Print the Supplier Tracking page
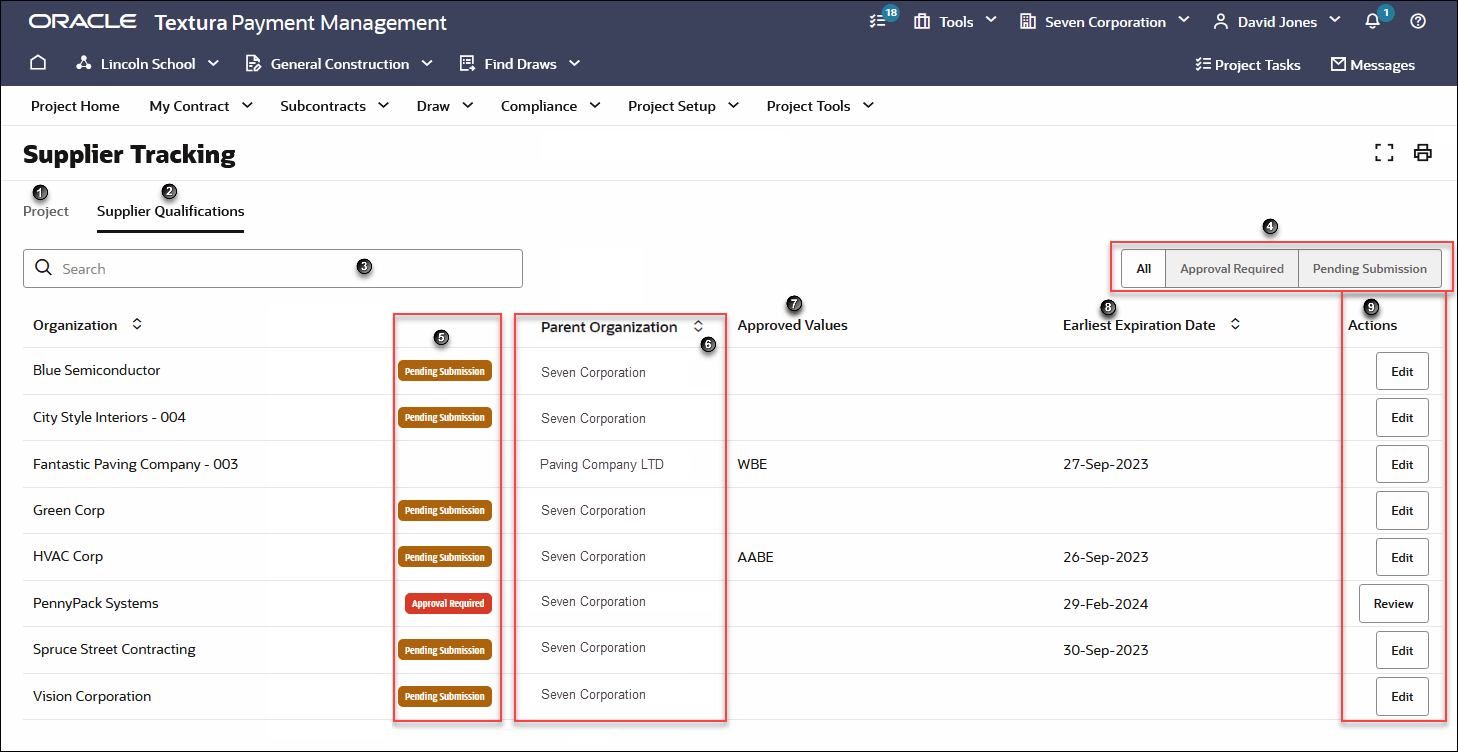Image resolution: width=1458 pixels, height=752 pixels. click(x=1422, y=152)
